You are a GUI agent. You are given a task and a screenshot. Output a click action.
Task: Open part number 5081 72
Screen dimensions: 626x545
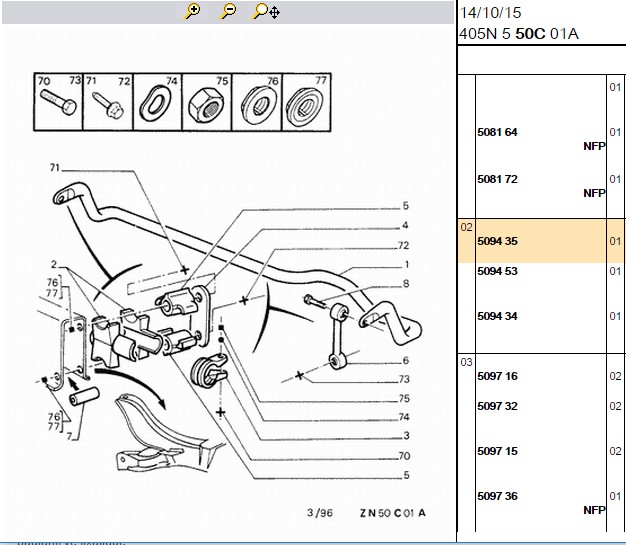coord(497,179)
